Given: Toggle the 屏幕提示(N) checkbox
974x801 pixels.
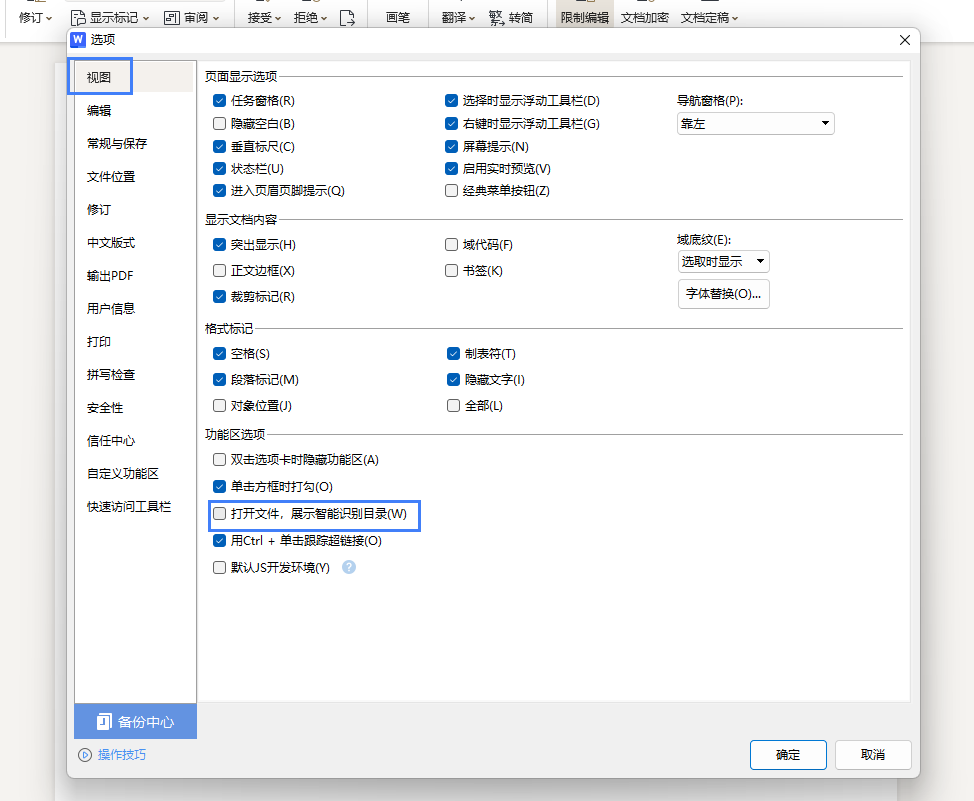Looking at the screenshot, I should click(452, 147).
